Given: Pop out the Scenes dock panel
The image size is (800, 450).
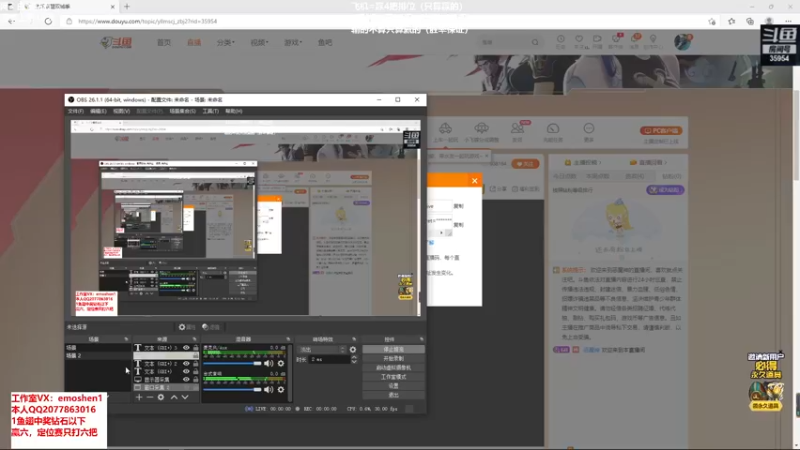Looking at the screenshot, I should click(x=126, y=339).
